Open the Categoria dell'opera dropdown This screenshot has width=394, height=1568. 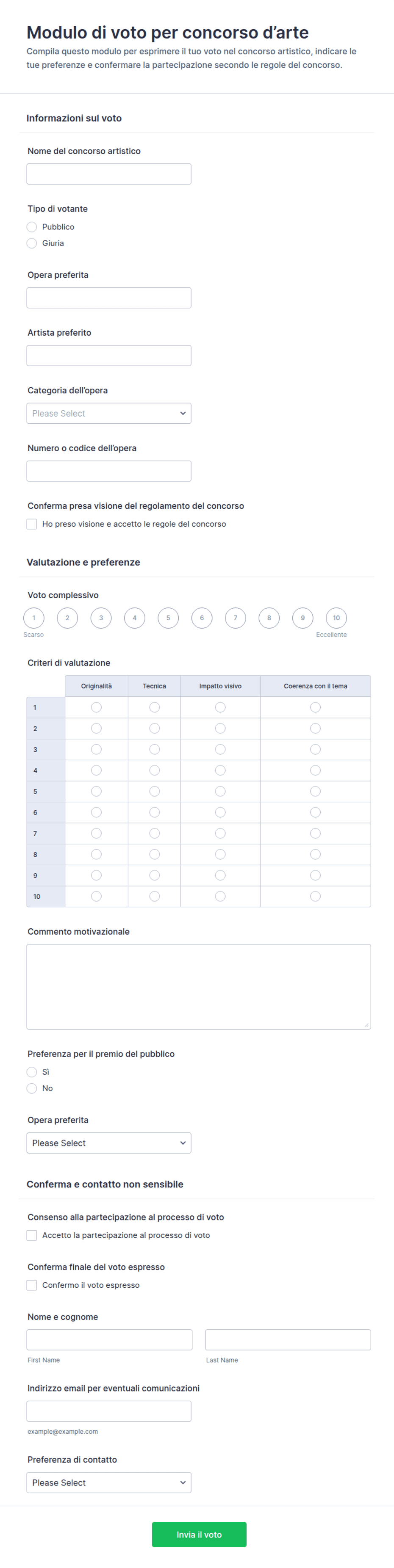(x=109, y=413)
